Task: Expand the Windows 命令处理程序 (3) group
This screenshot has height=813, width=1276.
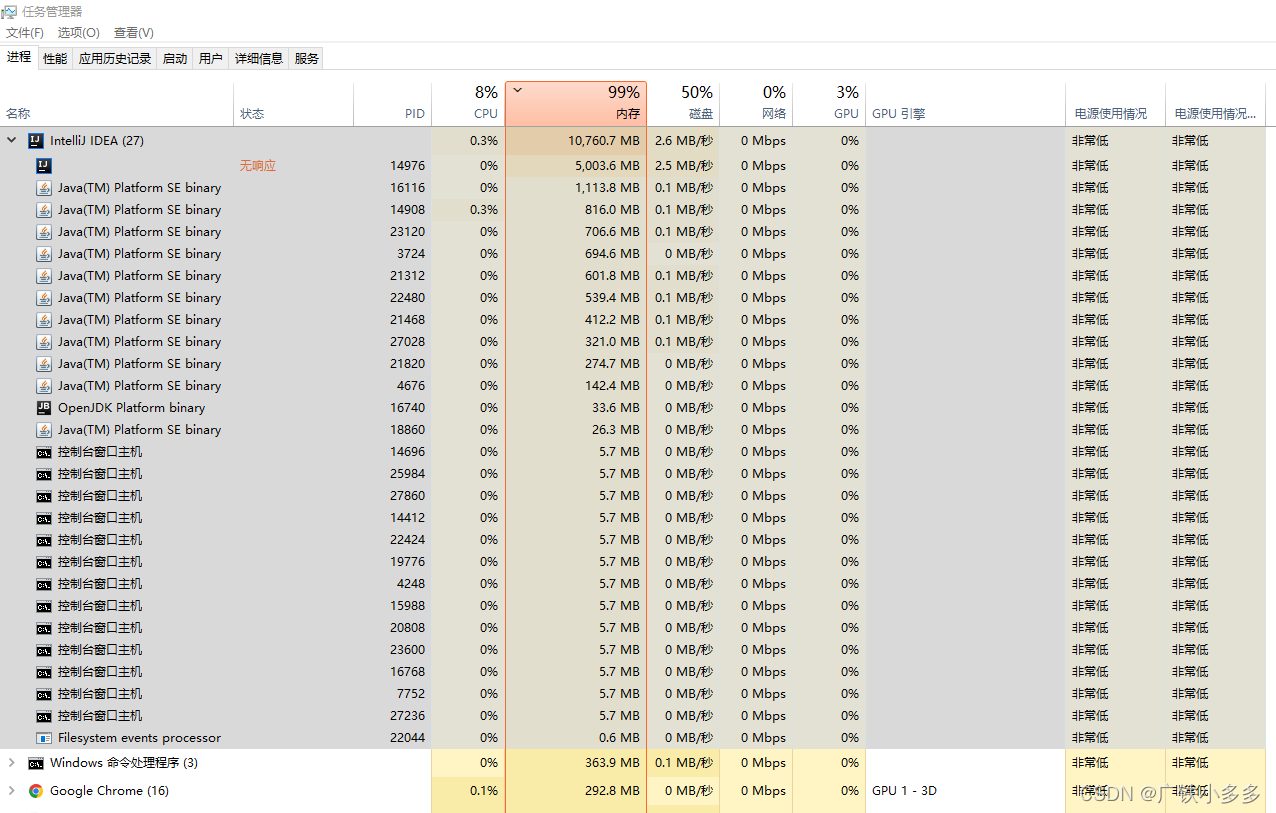Action: tap(12, 763)
